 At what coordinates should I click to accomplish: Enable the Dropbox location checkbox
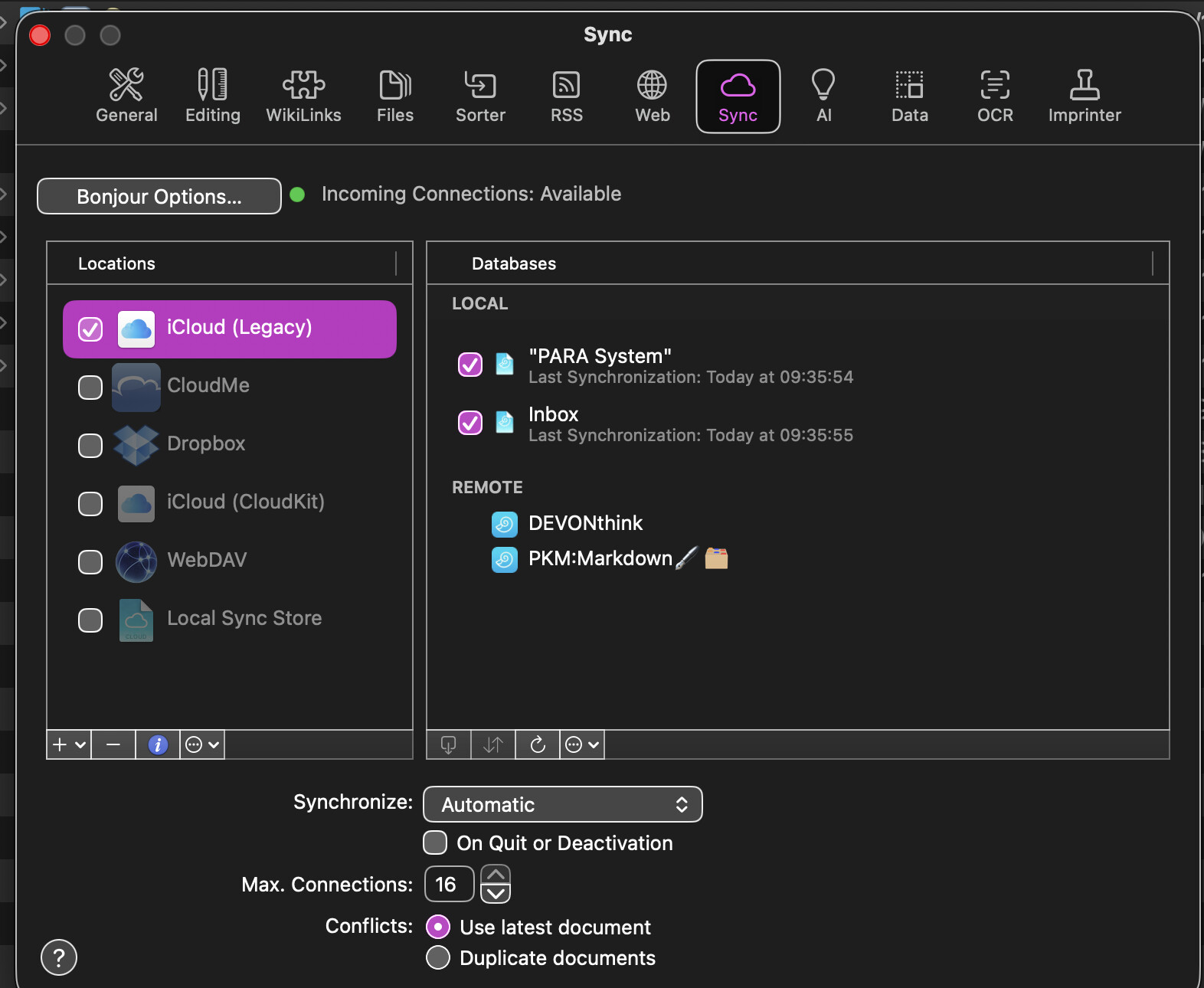tap(90, 445)
